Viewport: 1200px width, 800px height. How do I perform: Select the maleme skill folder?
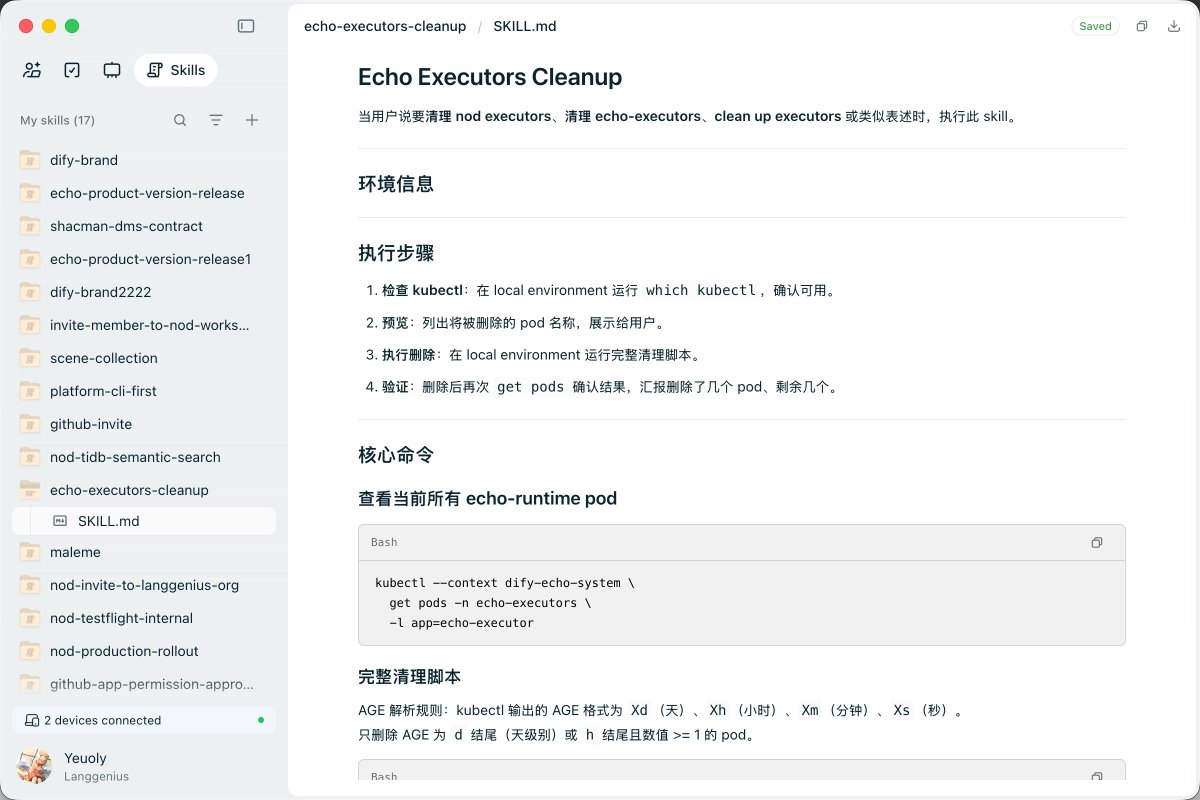(144, 552)
